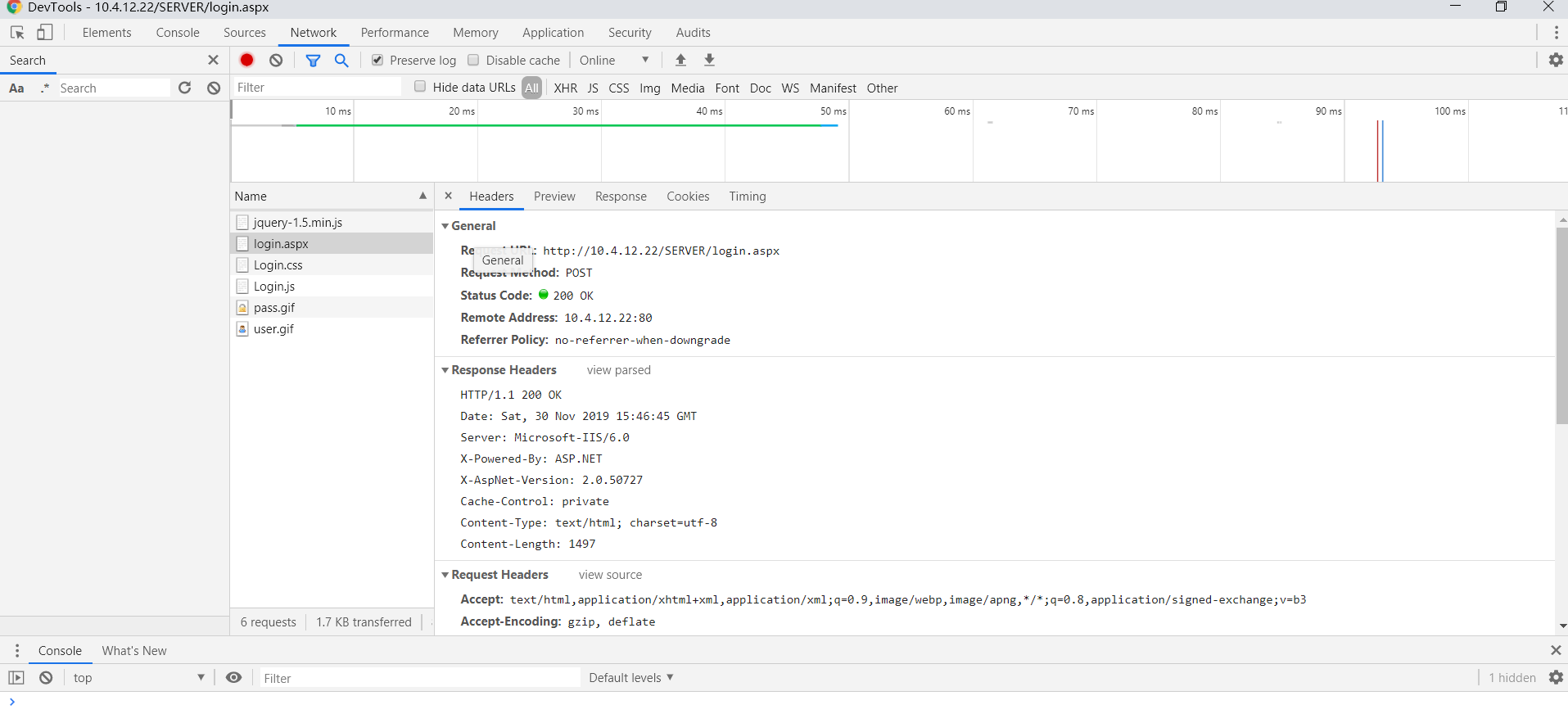This screenshot has height=723, width=1568.
Task: Select jquery-1.5.min.js request
Action: pyautogui.click(x=332, y=222)
